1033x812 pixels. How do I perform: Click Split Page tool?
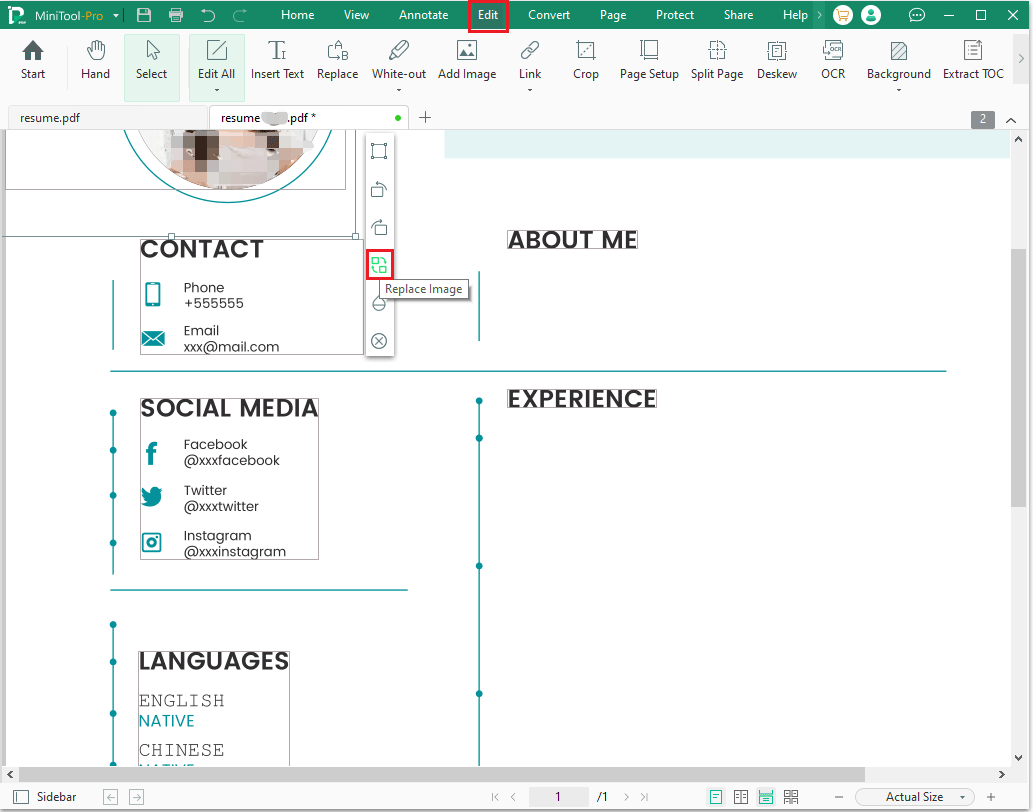[717, 61]
